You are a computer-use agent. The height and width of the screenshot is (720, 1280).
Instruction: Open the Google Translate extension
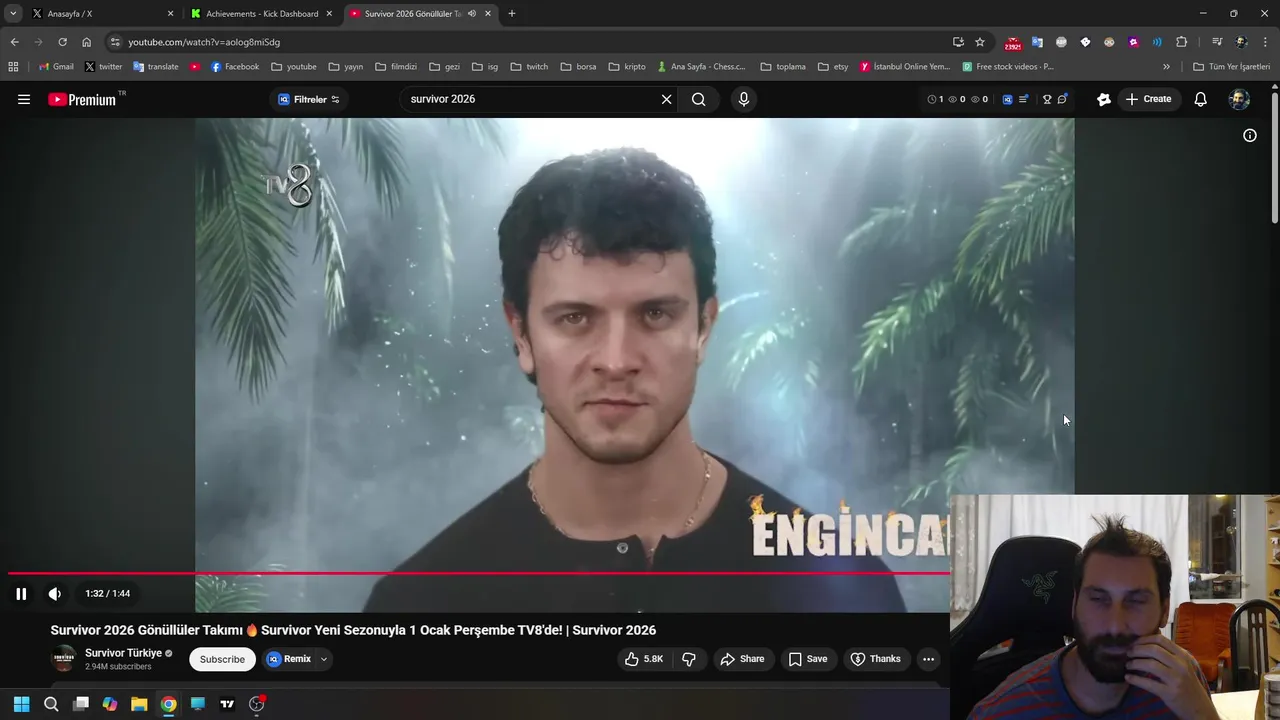coord(1037,42)
